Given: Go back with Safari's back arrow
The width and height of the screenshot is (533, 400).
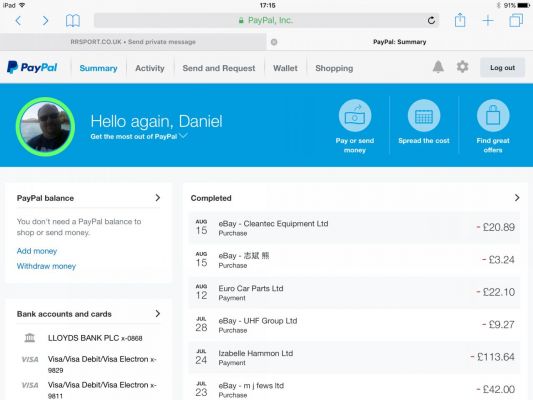Looking at the screenshot, I should (x=18, y=21).
